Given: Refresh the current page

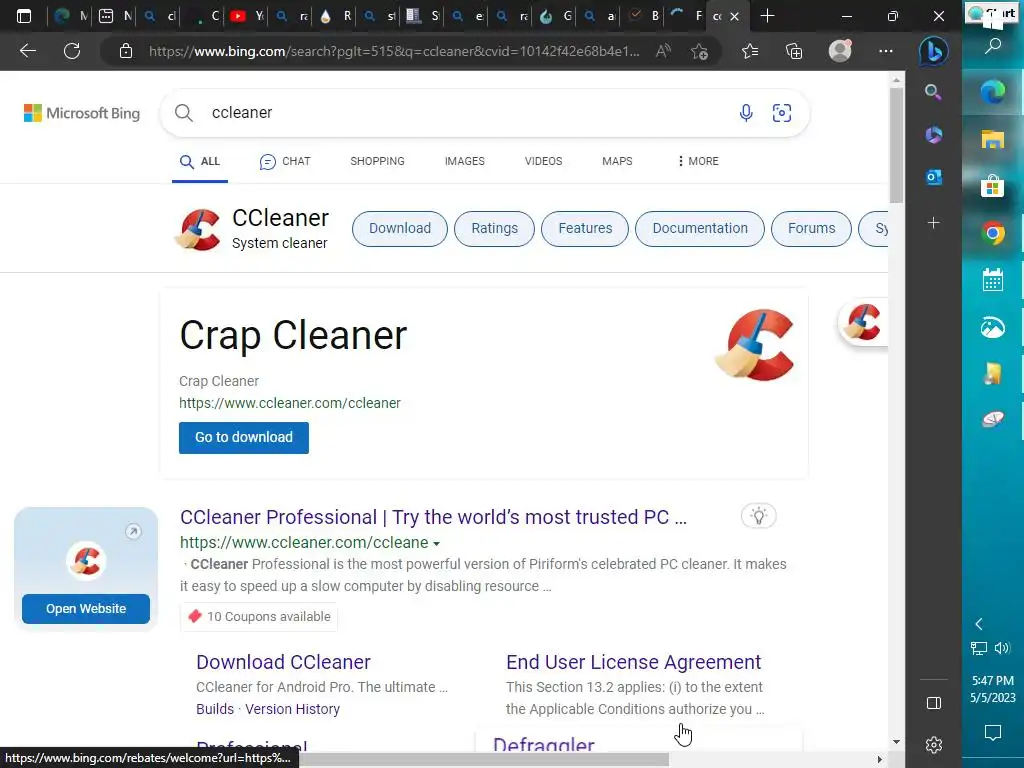Looking at the screenshot, I should click(72, 51).
